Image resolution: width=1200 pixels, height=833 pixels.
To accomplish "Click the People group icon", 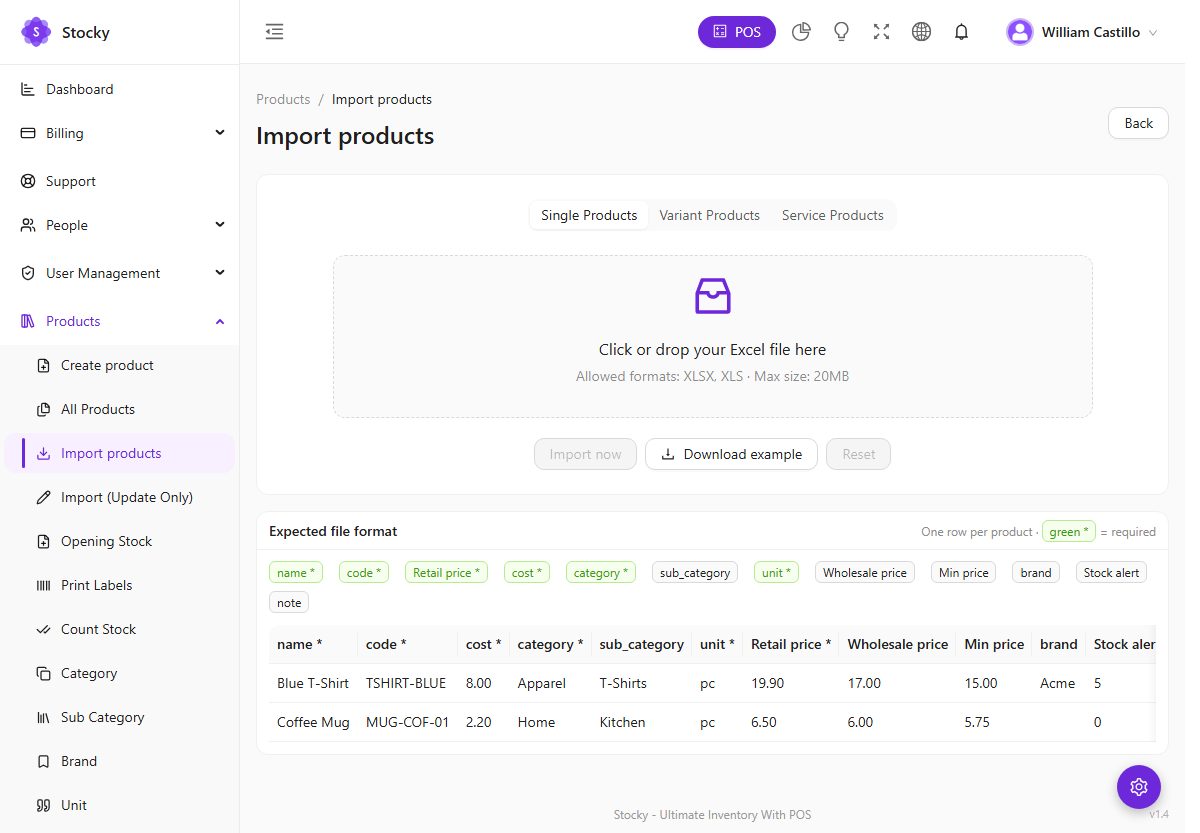I will [28, 225].
